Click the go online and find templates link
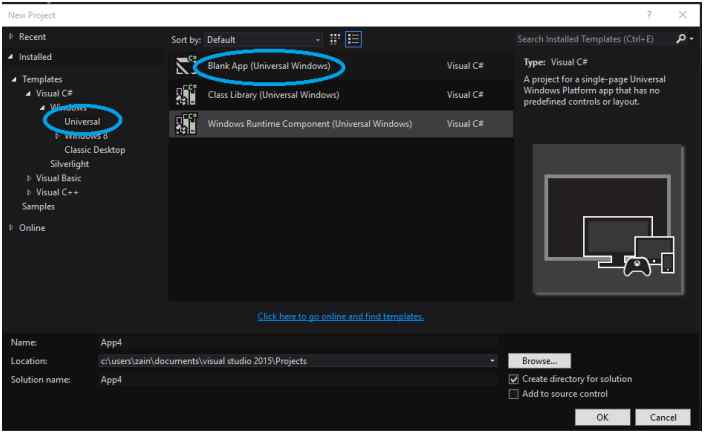Screen dimensions: 704x433 pos(340,317)
